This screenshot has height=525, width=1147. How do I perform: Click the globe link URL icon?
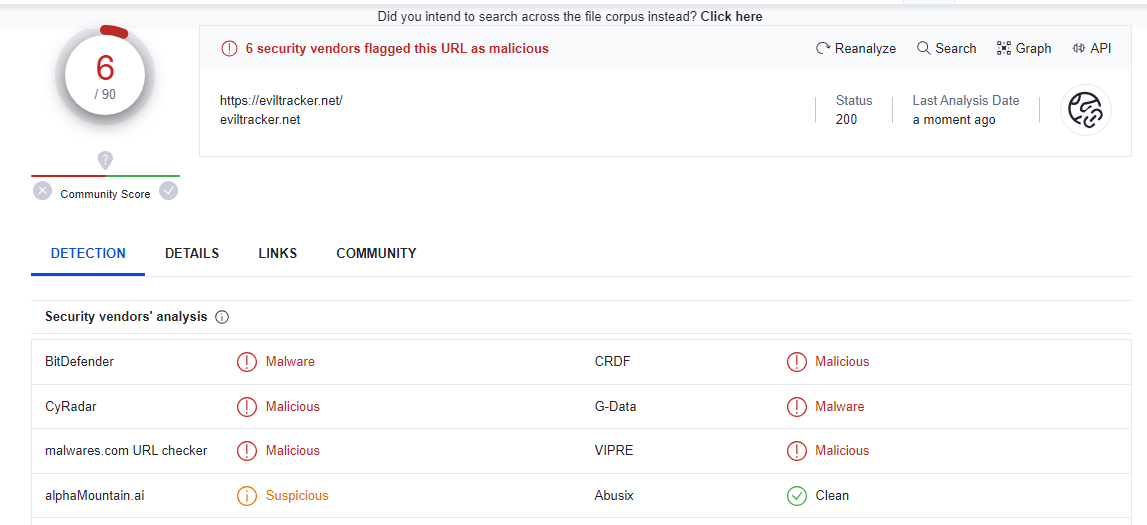click(1085, 110)
